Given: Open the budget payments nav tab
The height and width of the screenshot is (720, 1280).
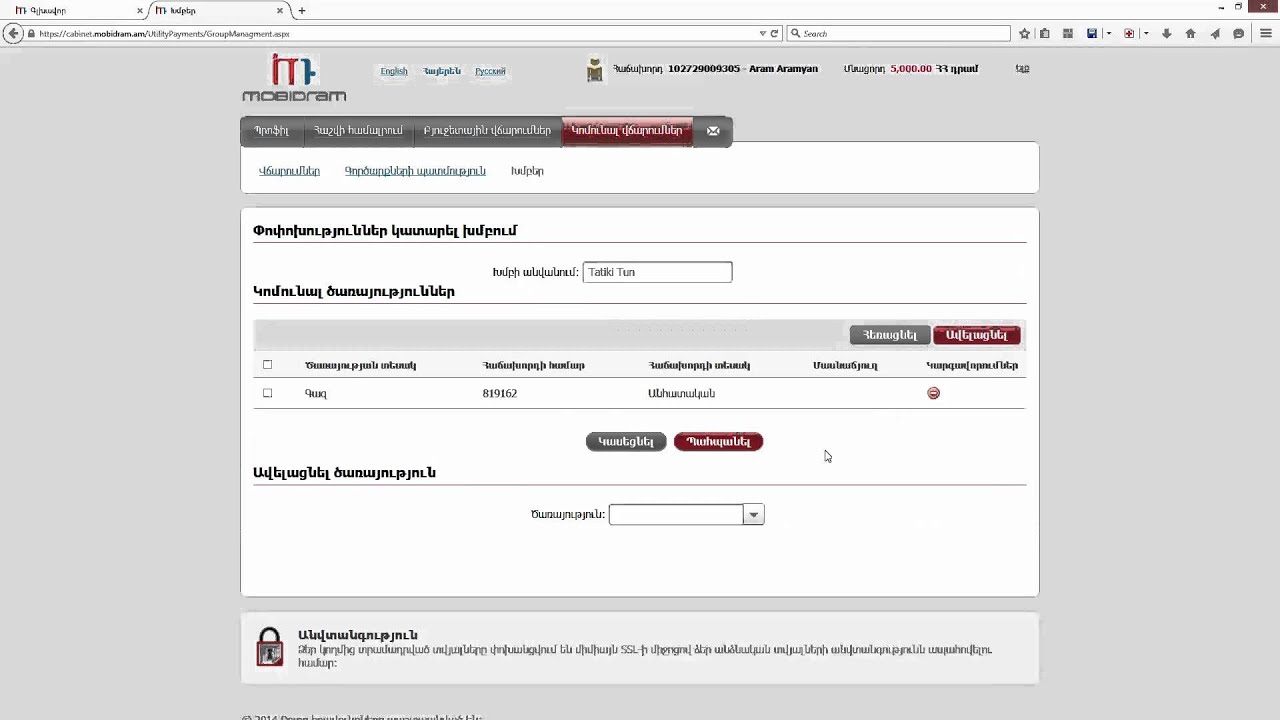Looking at the screenshot, I should point(487,131).
